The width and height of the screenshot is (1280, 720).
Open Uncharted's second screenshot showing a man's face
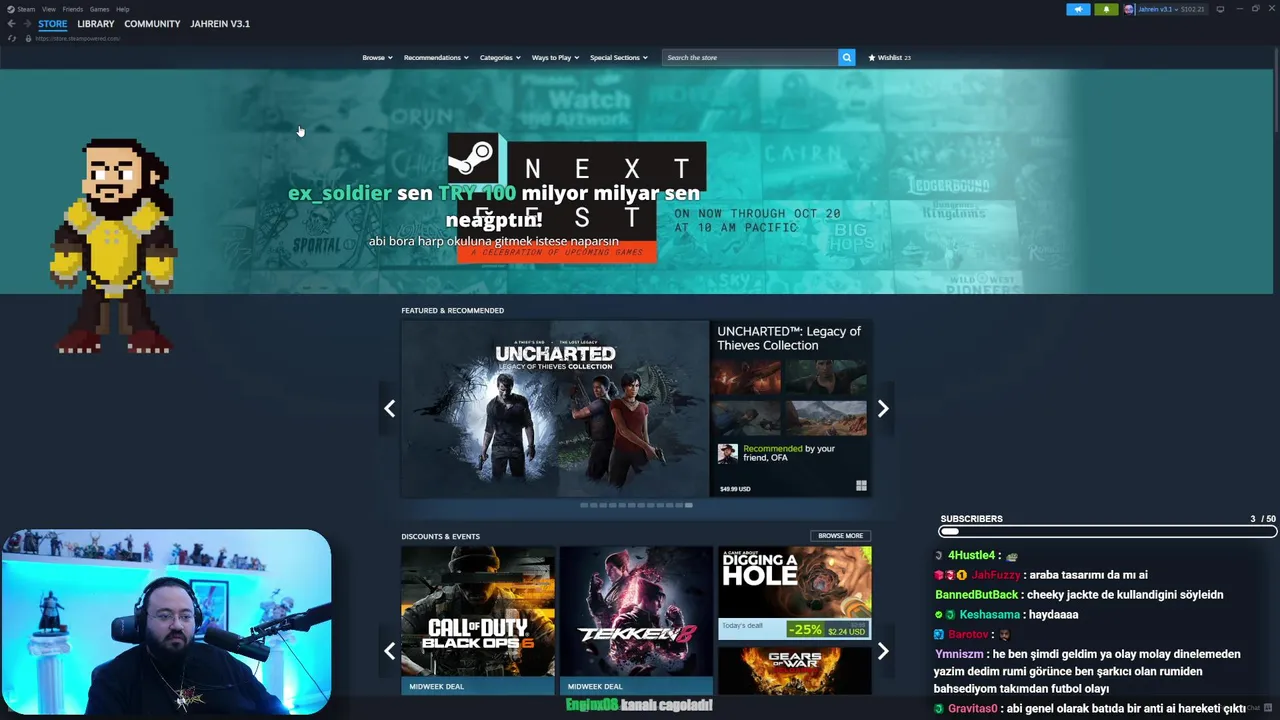825,377
